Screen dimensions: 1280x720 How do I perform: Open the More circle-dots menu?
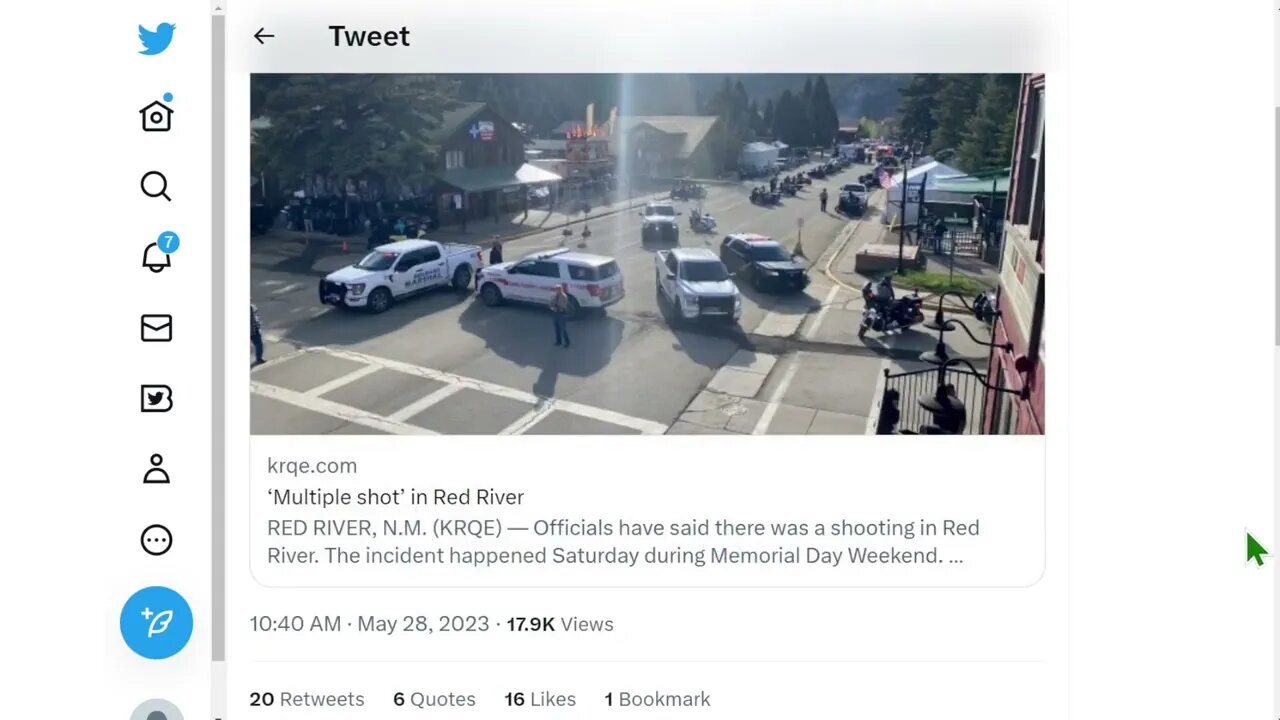pyautogui.click(x=156, y=540)
